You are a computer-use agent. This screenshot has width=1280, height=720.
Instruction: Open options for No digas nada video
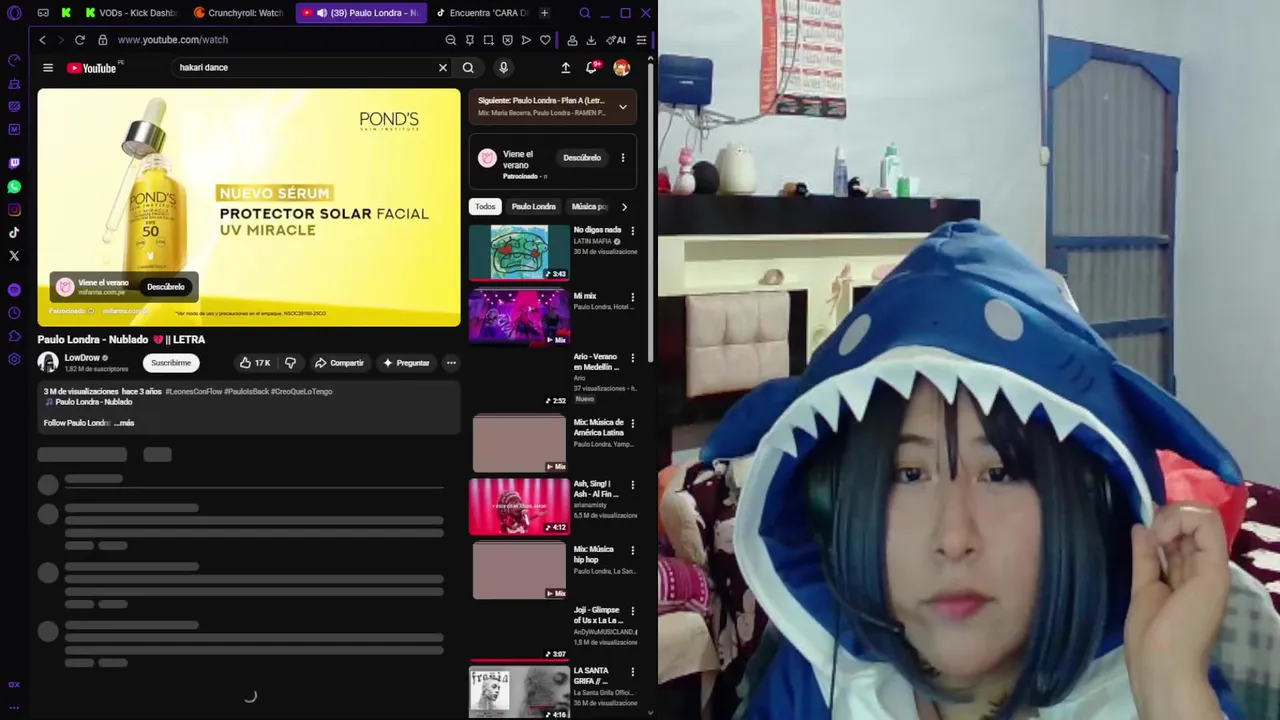(632, 231)
